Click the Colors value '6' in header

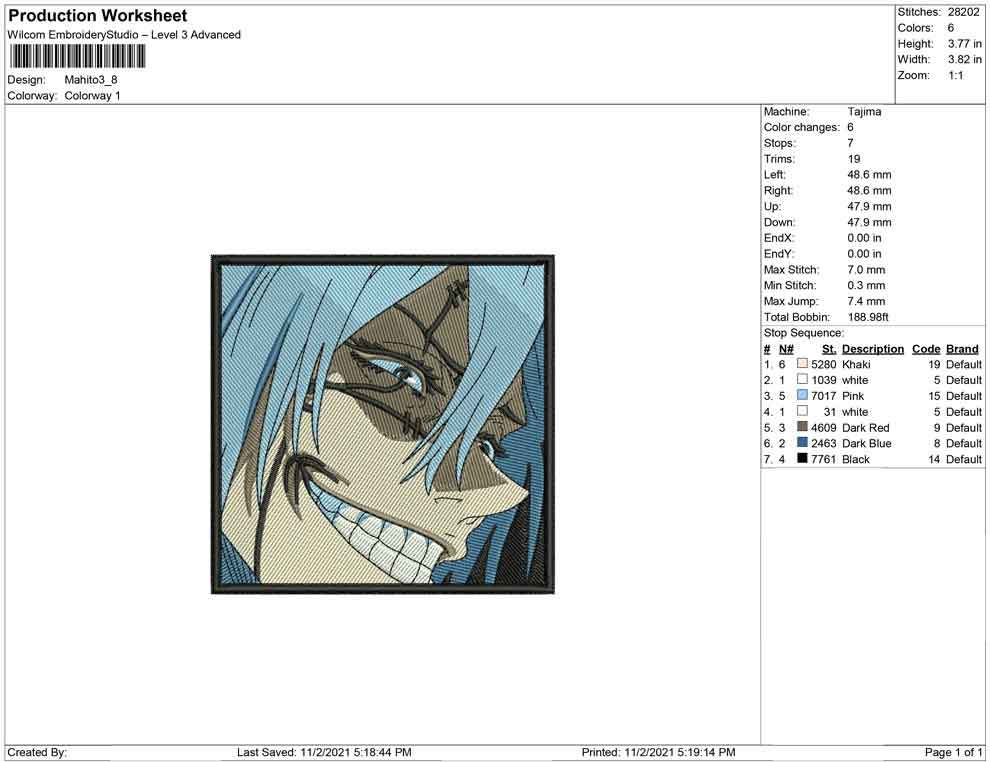coord(951,28)
